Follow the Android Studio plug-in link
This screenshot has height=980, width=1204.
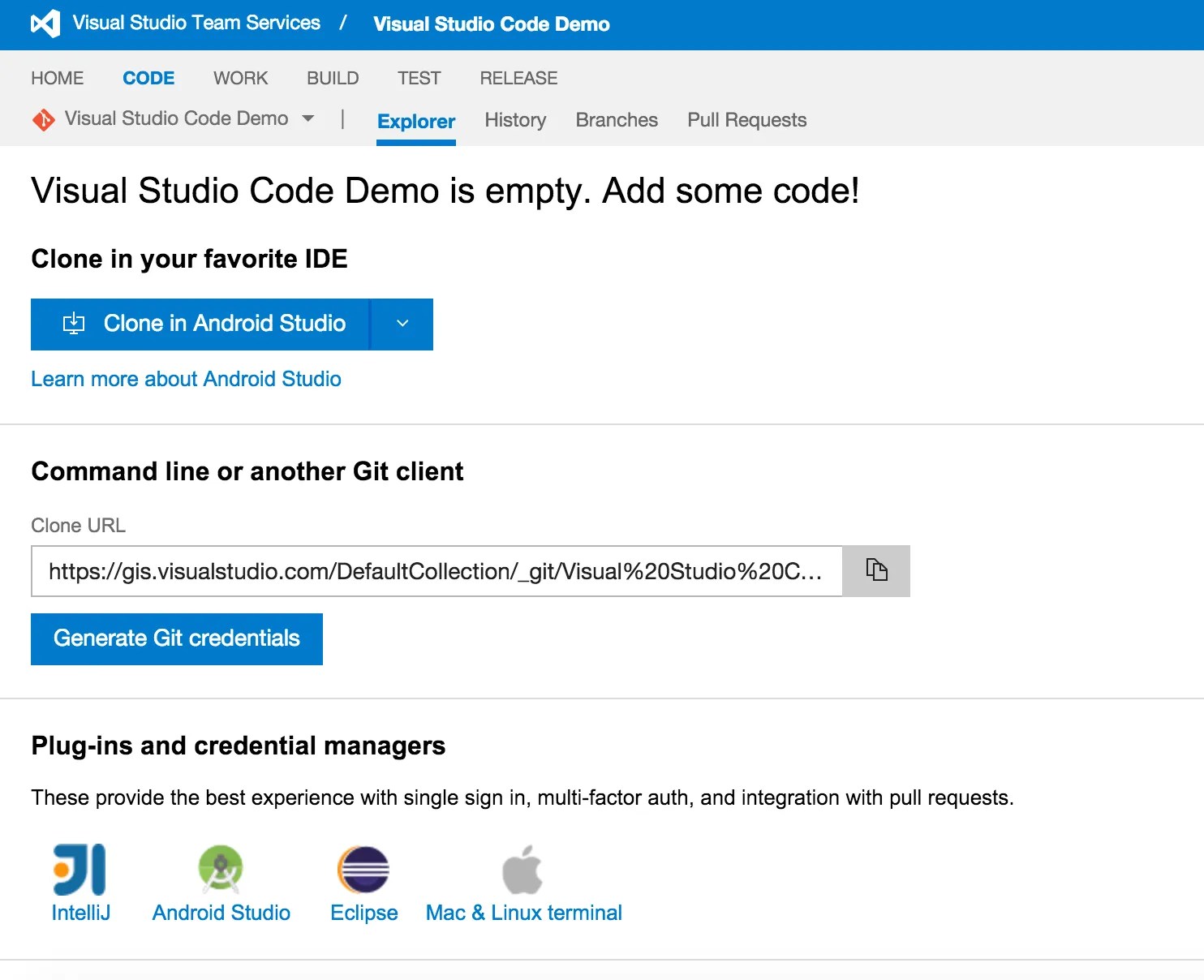221,913
